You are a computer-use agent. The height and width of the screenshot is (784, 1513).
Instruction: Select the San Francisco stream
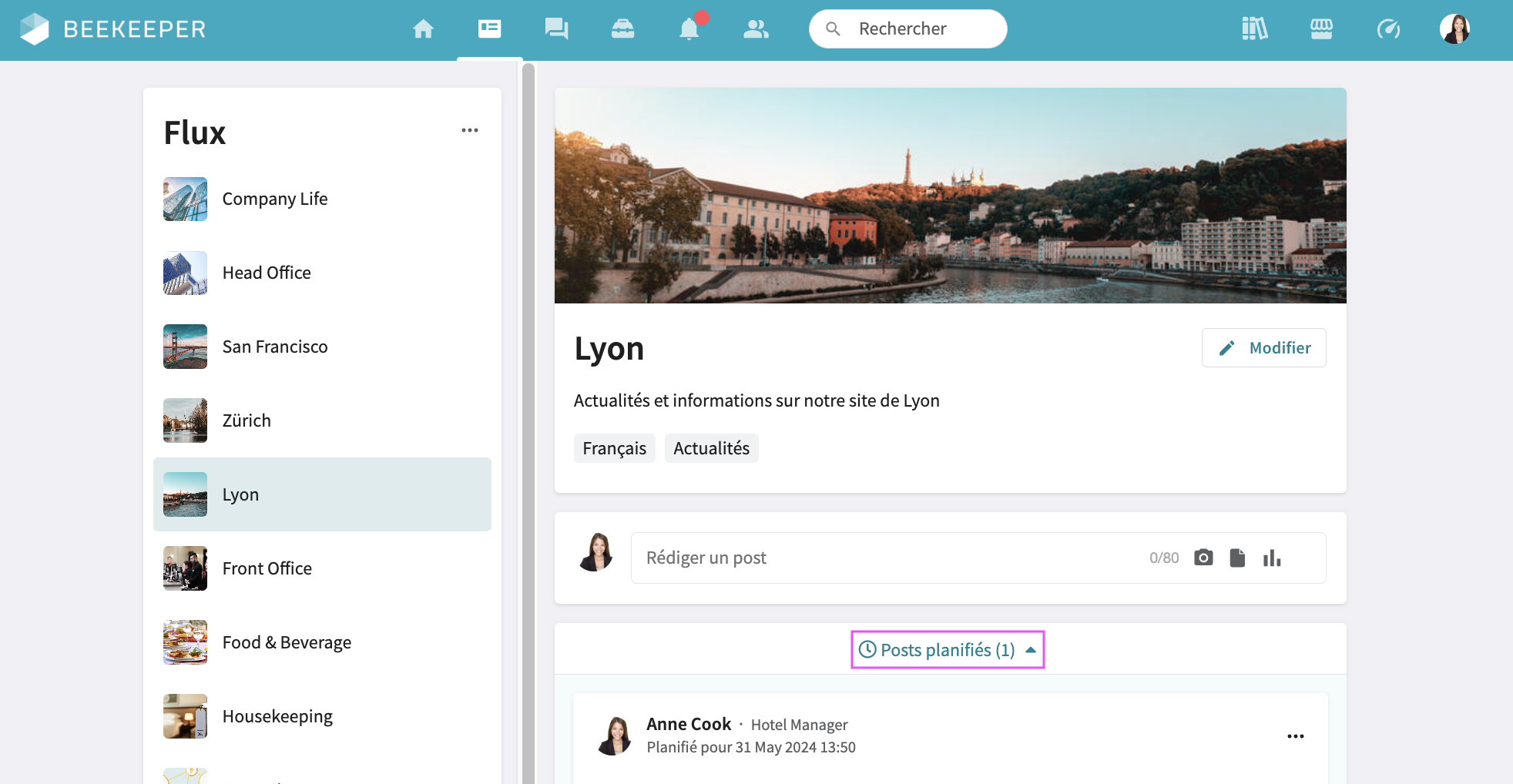322,347
